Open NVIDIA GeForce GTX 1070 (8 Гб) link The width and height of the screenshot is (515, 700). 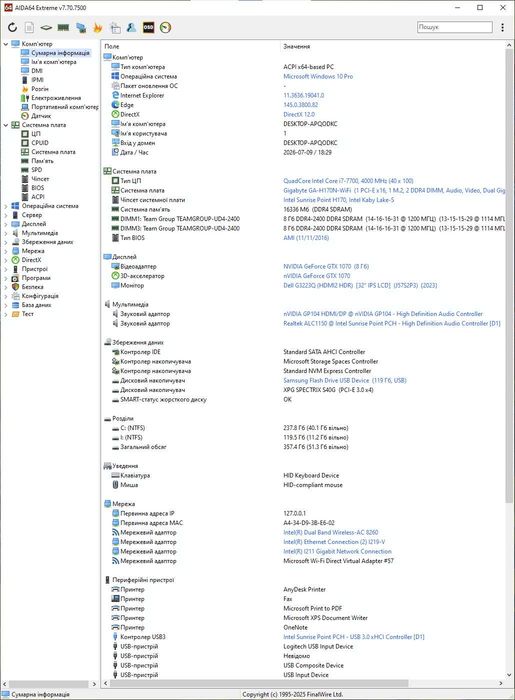[326, 266]
